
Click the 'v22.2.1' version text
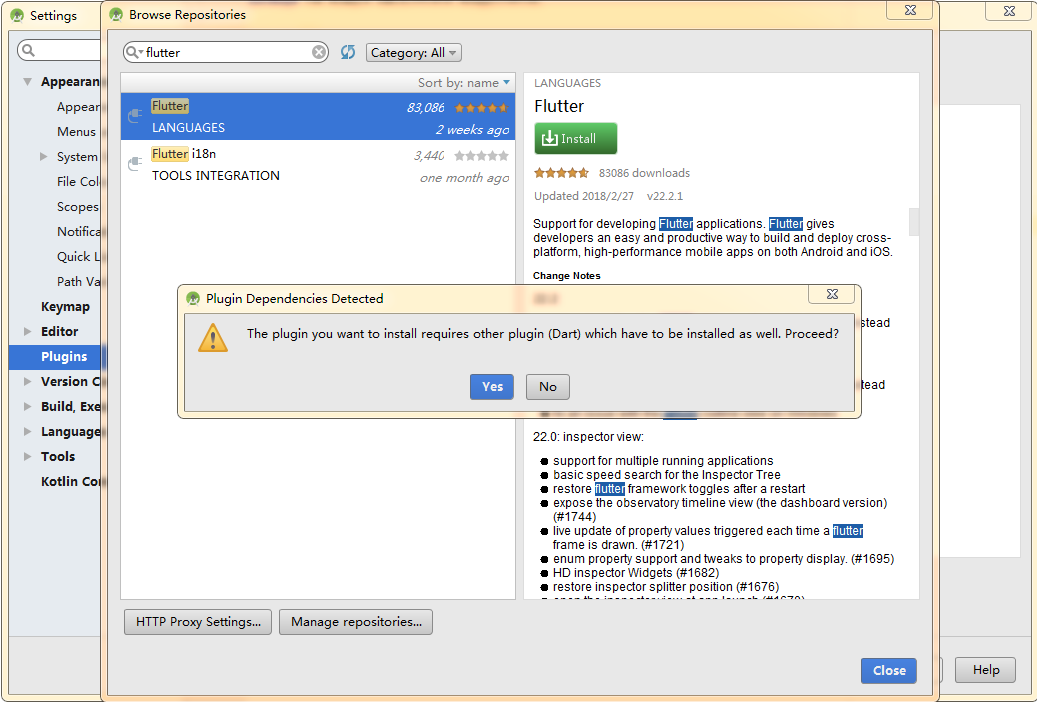click(x=665, y=197)
